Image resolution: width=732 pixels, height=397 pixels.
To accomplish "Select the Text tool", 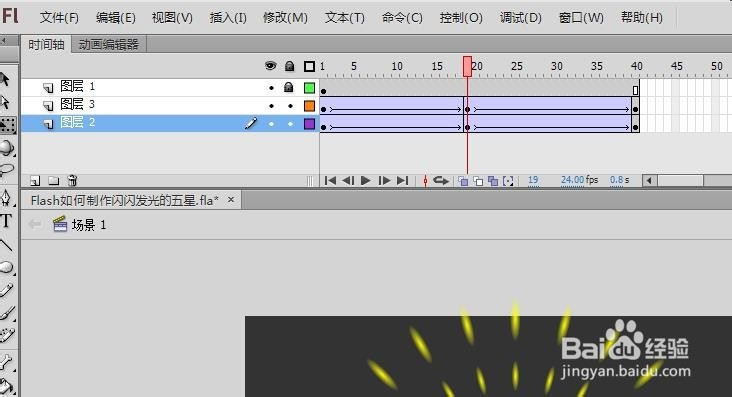I will coord(6,221).
